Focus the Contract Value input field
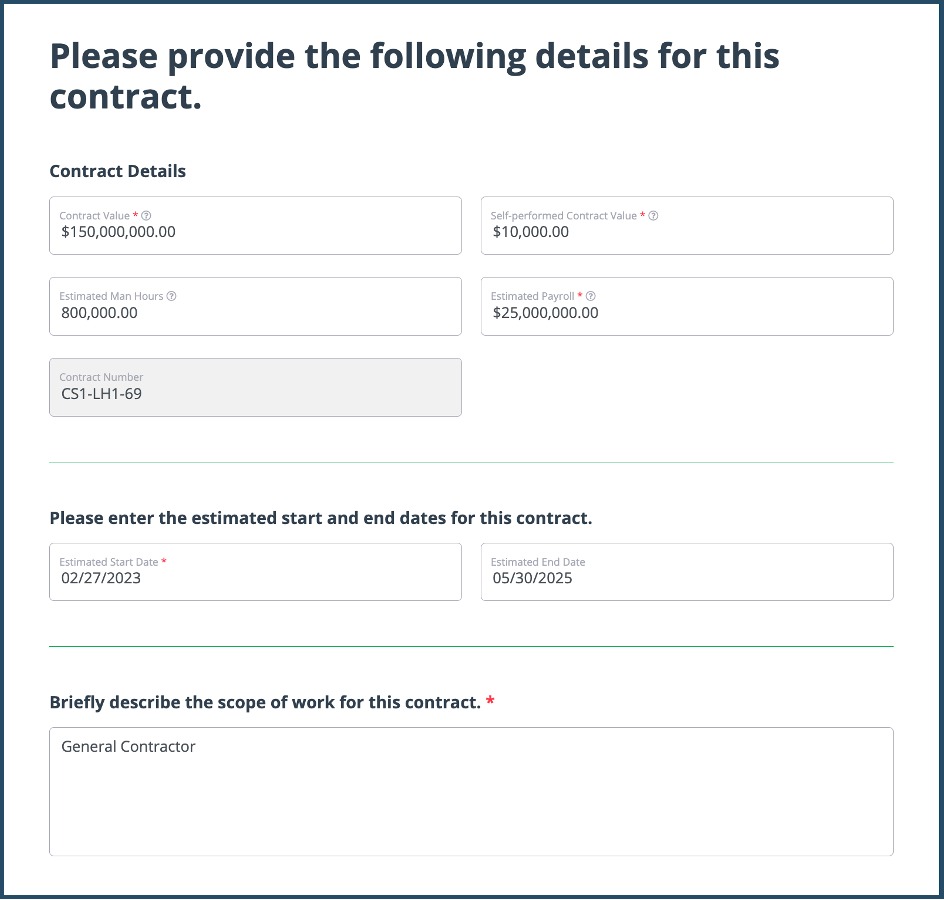The image size is (944, 900). 255,232
